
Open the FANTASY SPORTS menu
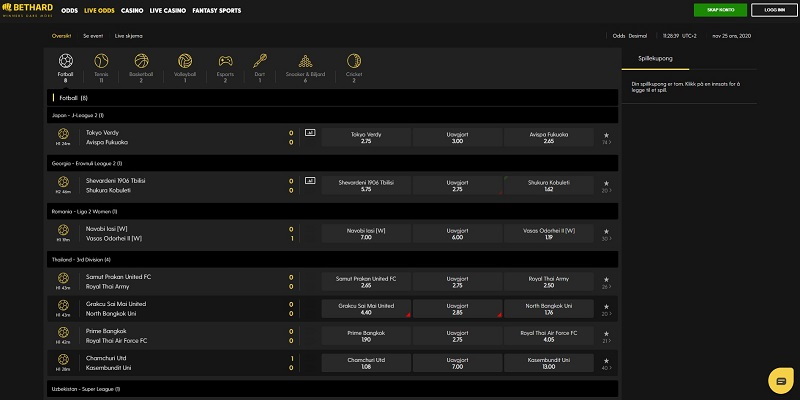(x=217, y=11)
